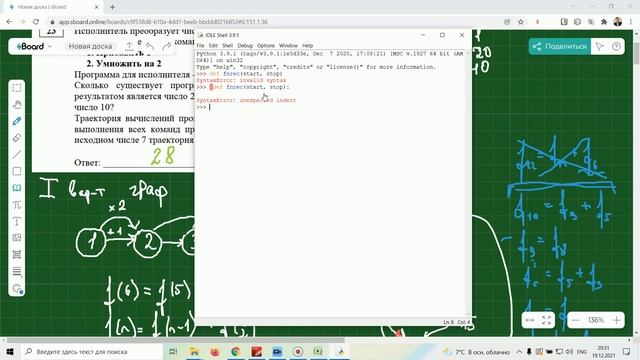
Task: Open File menu in IDLE Shell
Action: pyautogui.click(x=200, y=45)
